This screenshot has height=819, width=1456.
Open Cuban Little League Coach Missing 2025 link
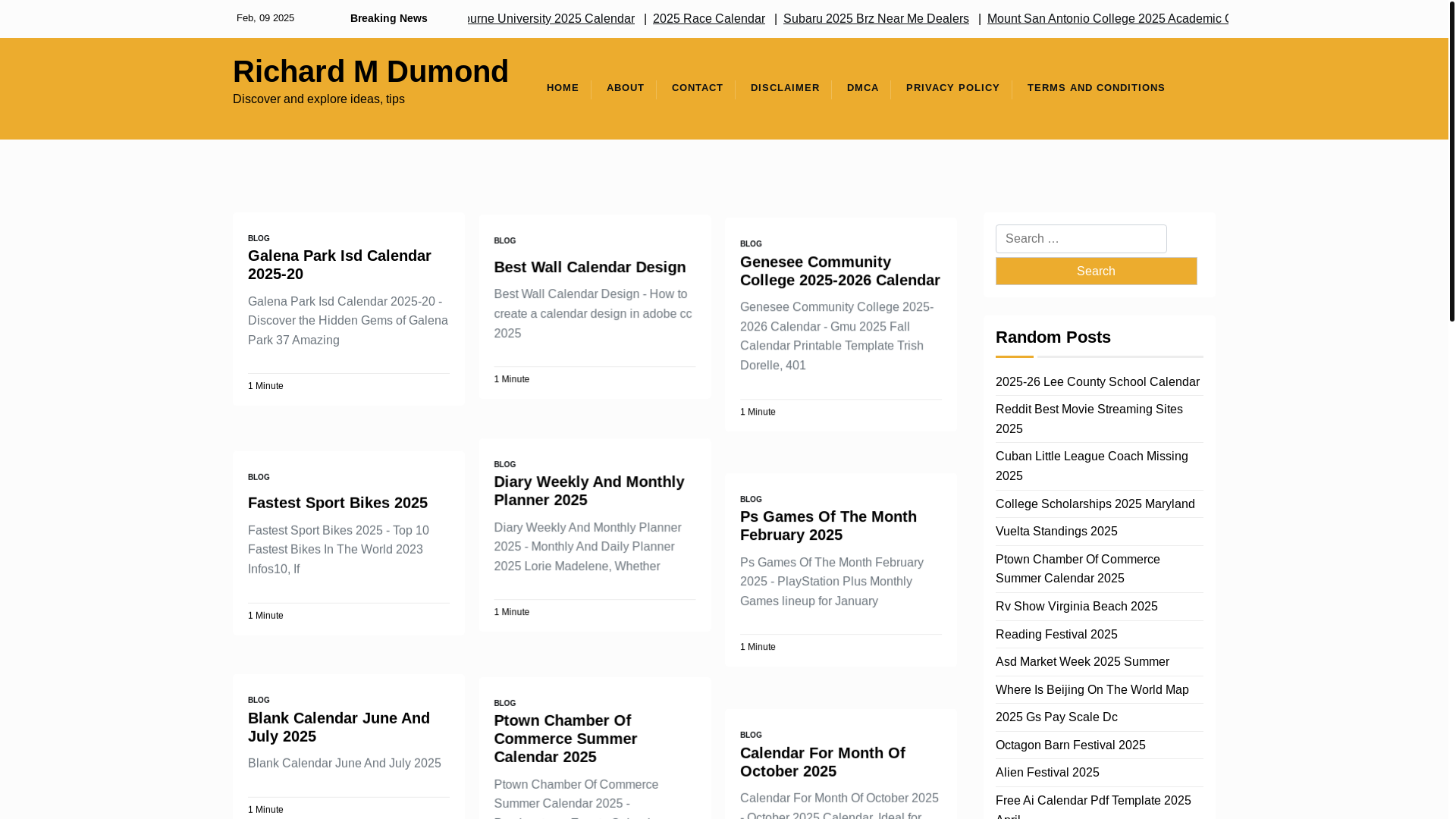(x=1092, y=466)
